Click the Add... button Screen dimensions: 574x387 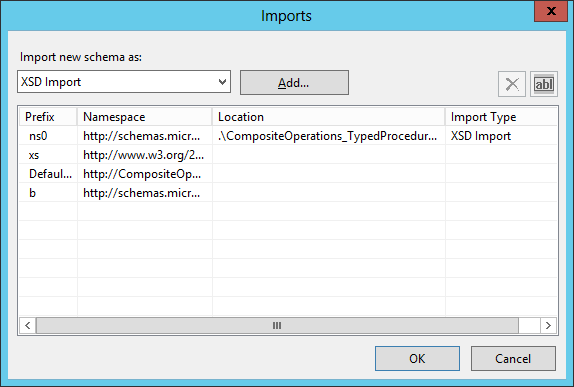[x=294, y=83]
